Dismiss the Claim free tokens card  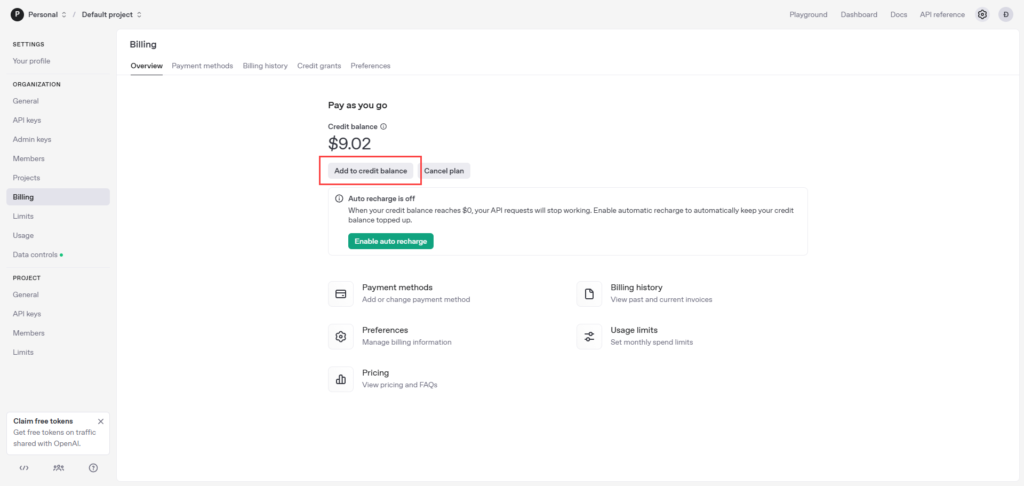coord(101,421)
